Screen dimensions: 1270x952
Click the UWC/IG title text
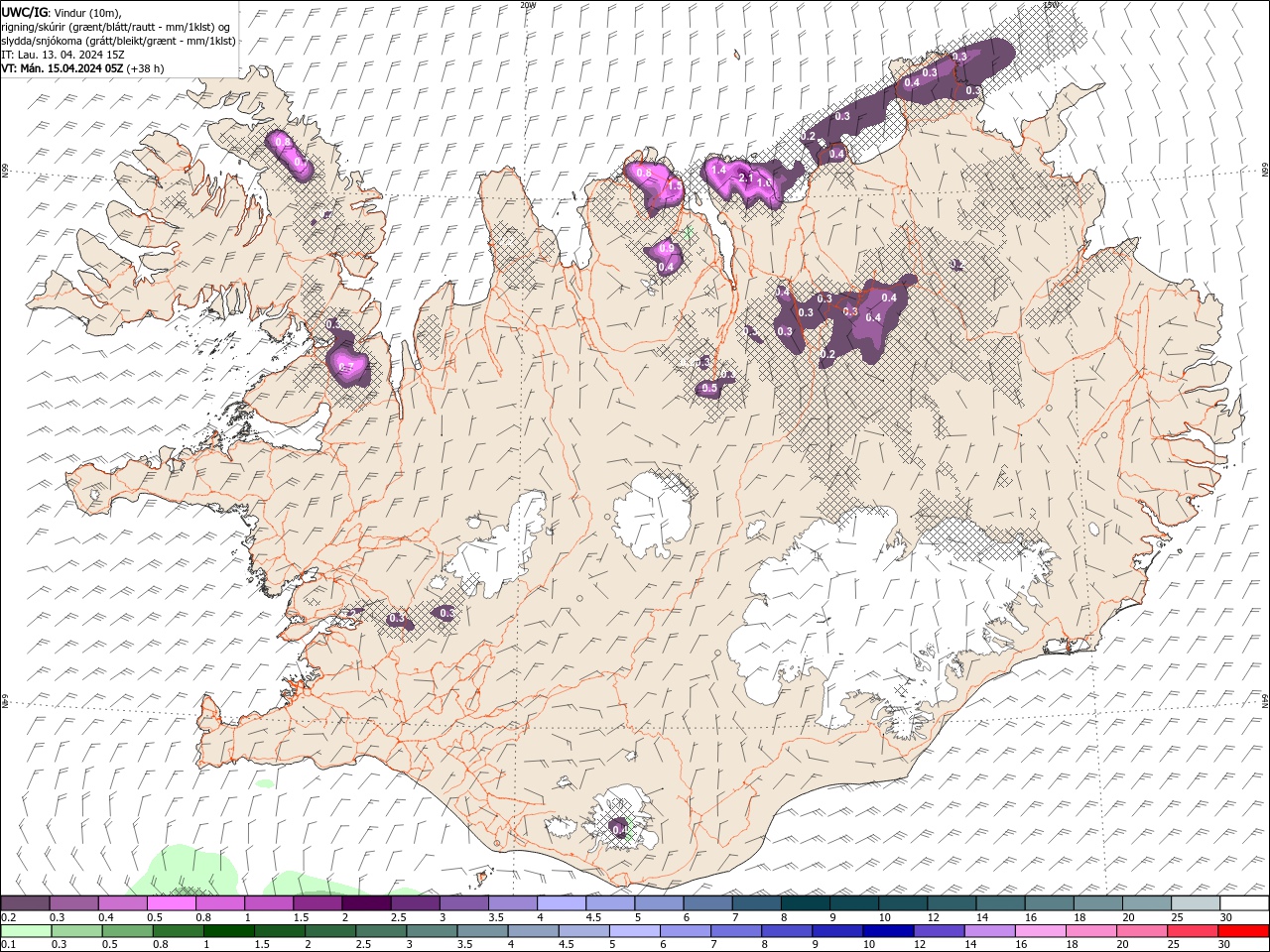(23, 11)
